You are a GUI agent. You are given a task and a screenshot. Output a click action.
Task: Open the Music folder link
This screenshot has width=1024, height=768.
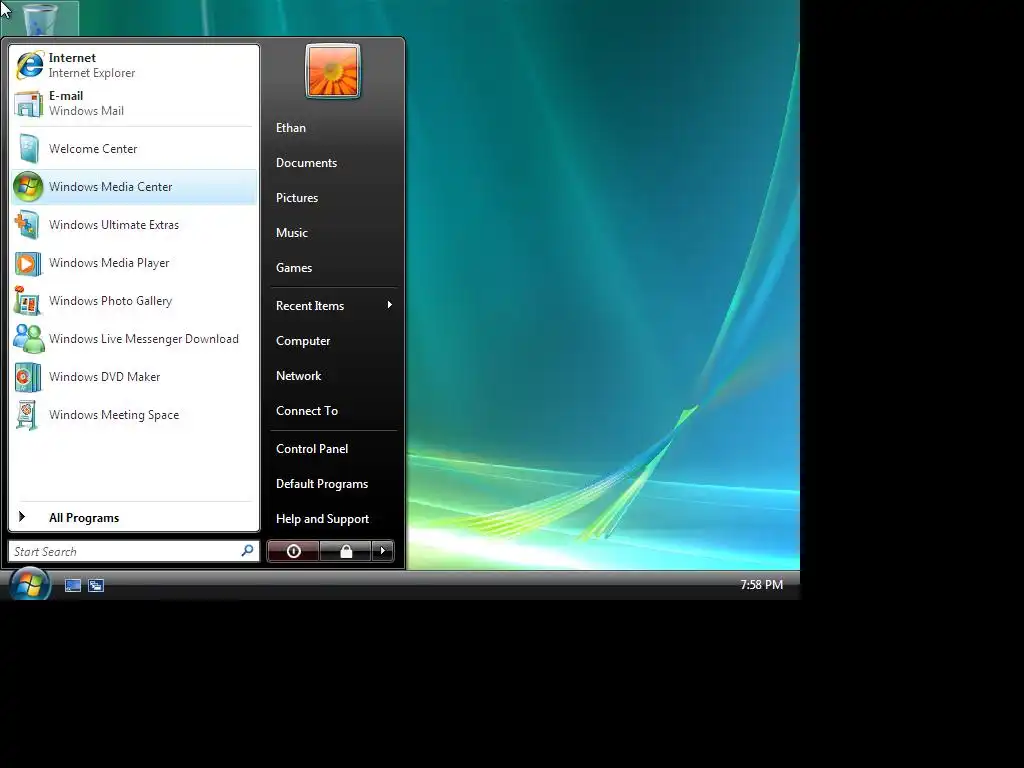coord(292,232)
